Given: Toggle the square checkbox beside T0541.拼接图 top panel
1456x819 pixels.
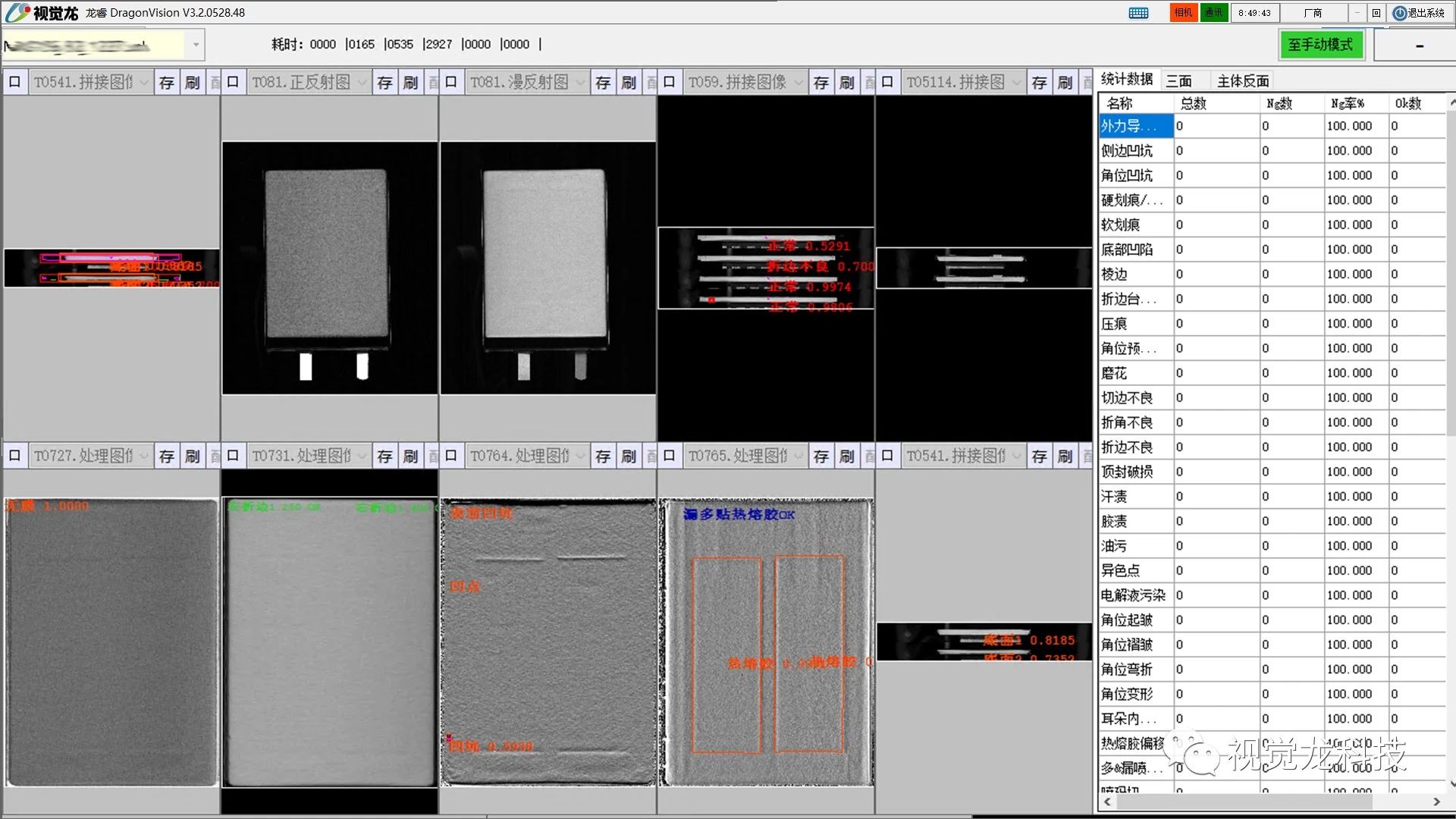Looking at the screenshot, I should tap(14, 82).
